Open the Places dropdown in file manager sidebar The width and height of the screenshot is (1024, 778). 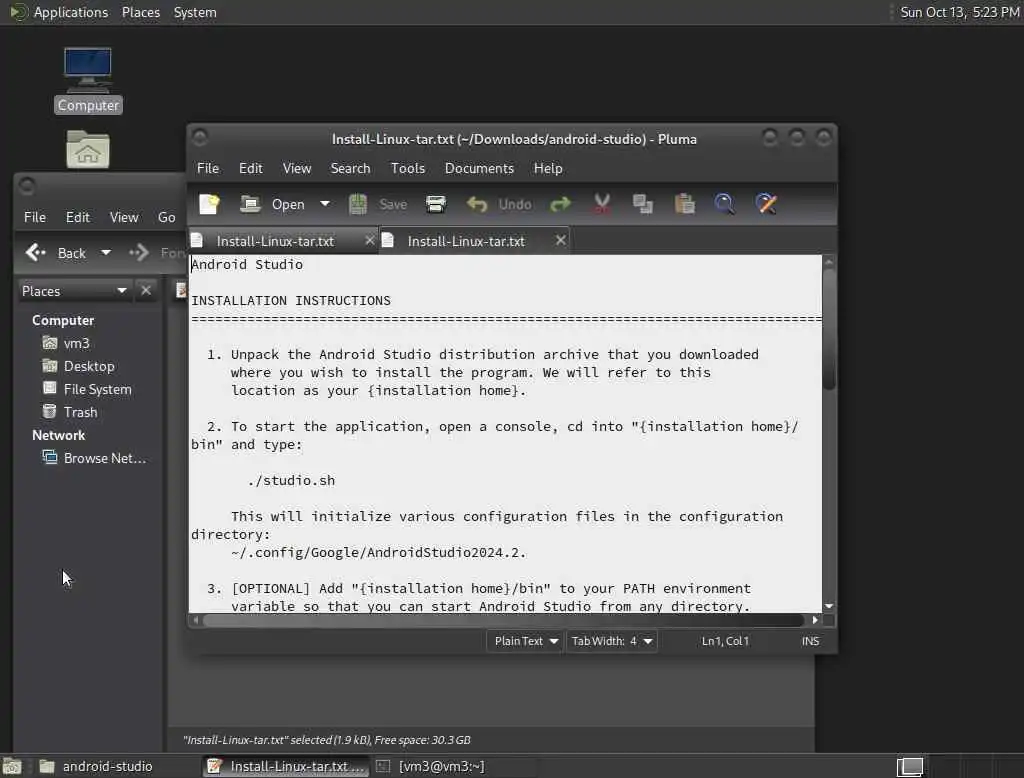(74, 291)
